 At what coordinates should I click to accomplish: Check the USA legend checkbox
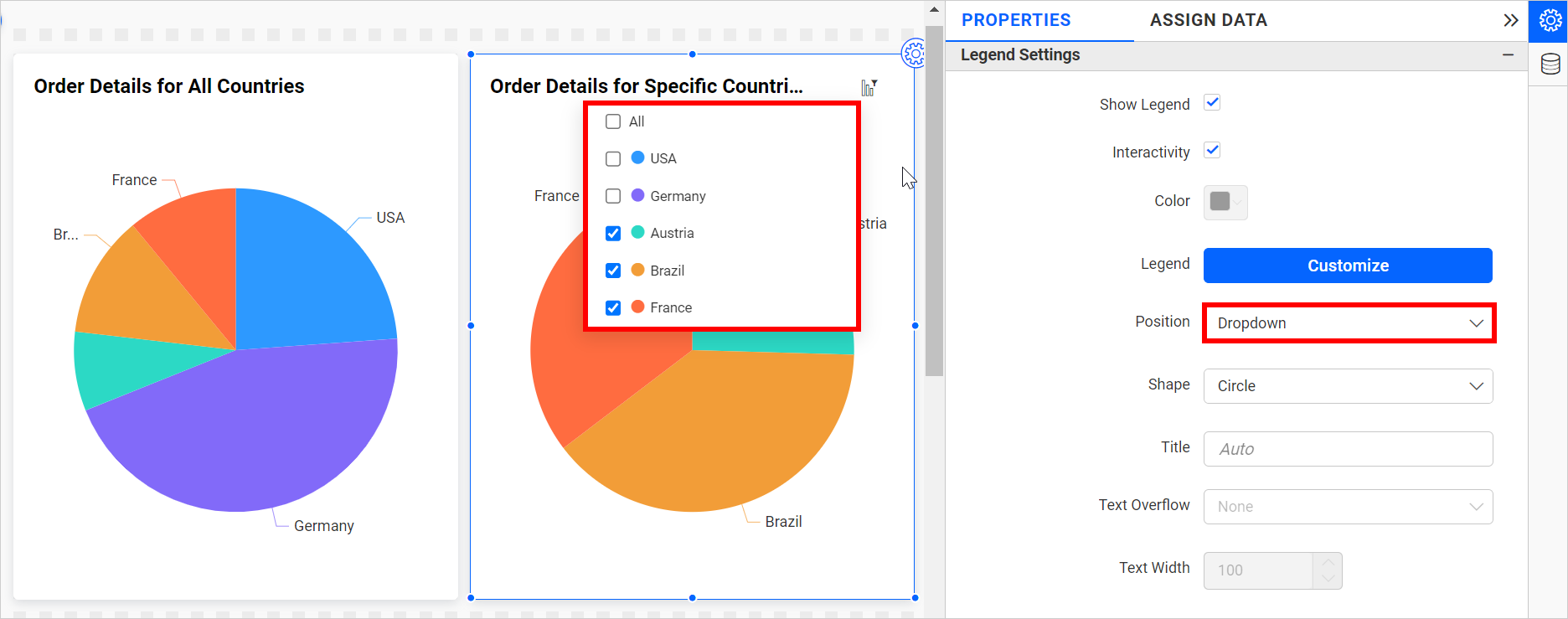click(x=613, y=159)
